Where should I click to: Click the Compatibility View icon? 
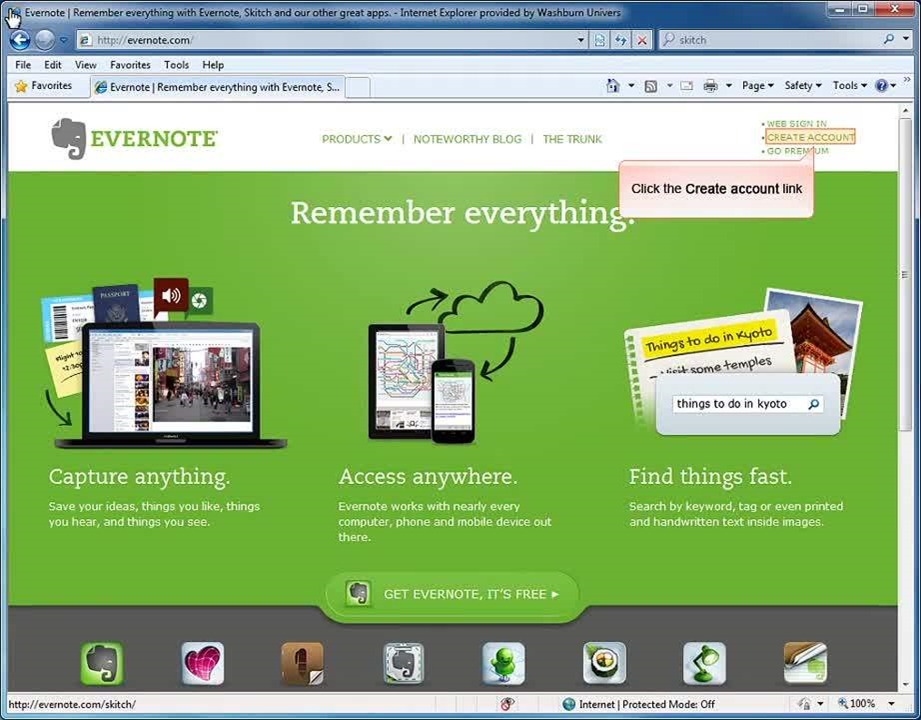pos(600,40)
